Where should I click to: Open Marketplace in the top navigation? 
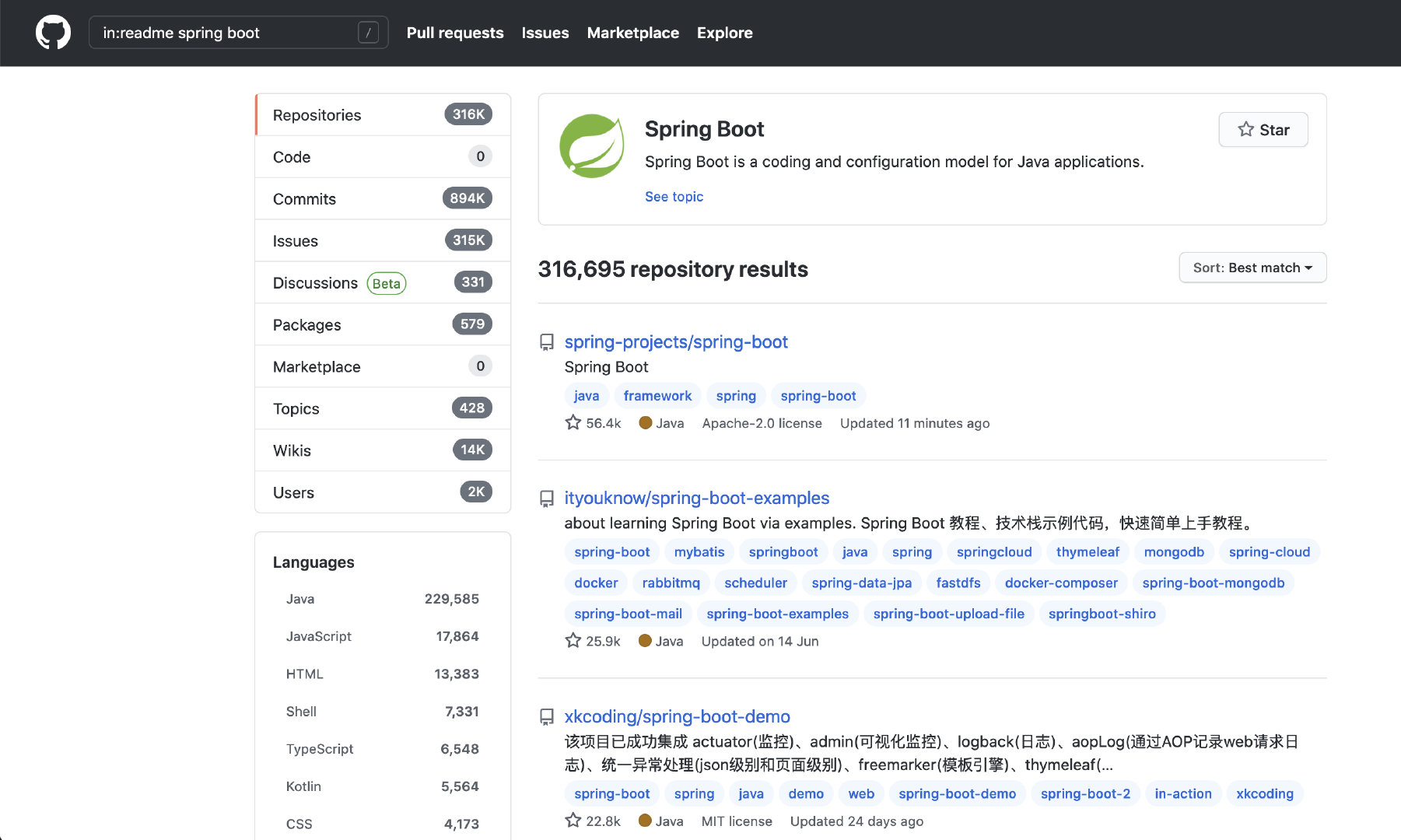(x=633, y=33)
